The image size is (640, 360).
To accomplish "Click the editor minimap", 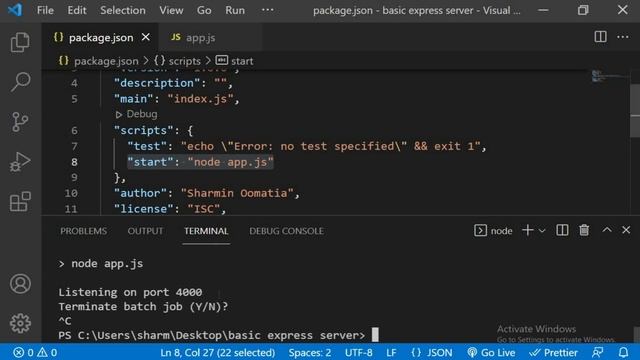I will coord(610,76).
